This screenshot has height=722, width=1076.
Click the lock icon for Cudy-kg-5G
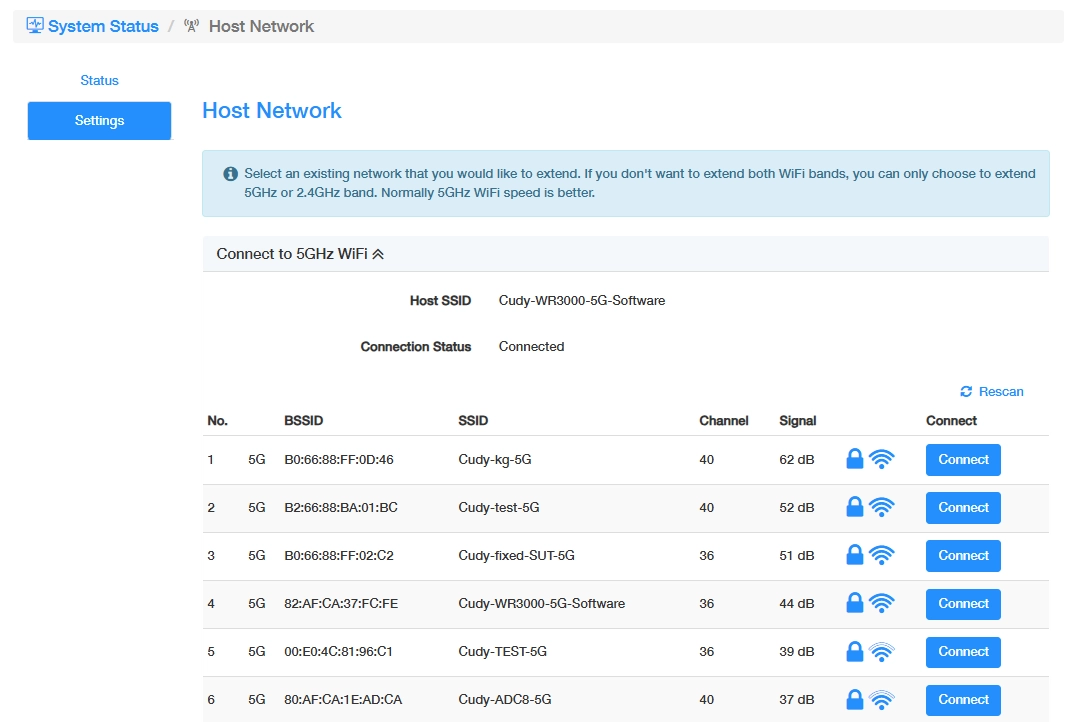coord(854,458)
